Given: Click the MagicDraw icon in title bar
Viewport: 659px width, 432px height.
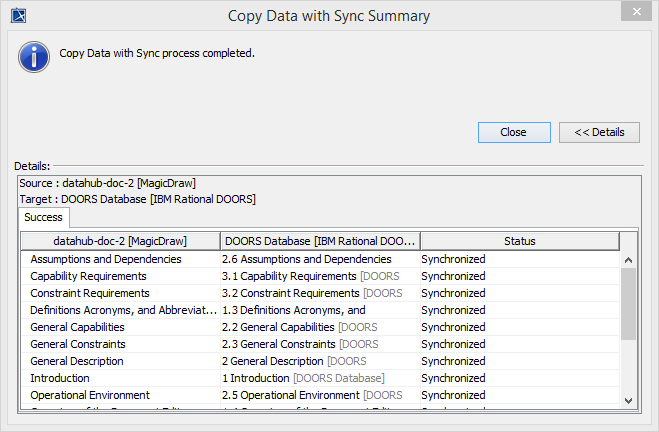Looking at the screenshot, I should click(x=17, y=15).
